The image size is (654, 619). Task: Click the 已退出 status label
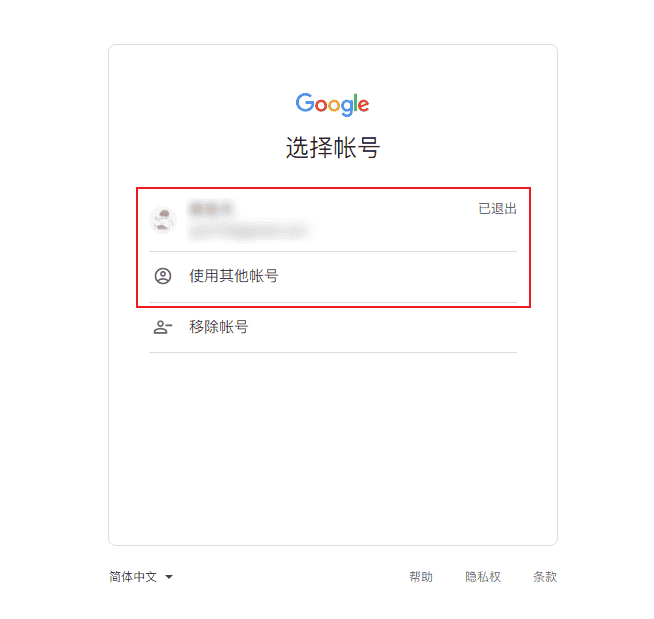point(498,209)
